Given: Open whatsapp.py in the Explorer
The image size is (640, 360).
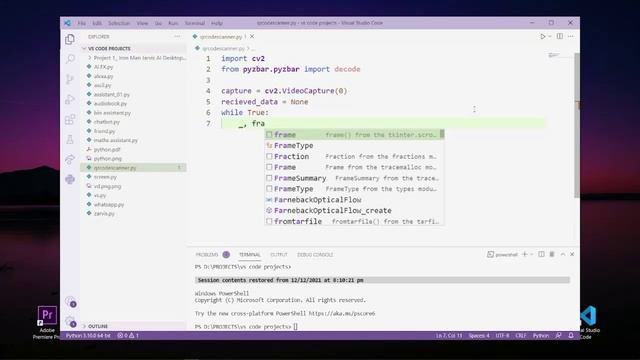Looking at the screenshot, I should pyautogui.click(x=109, y=204).
